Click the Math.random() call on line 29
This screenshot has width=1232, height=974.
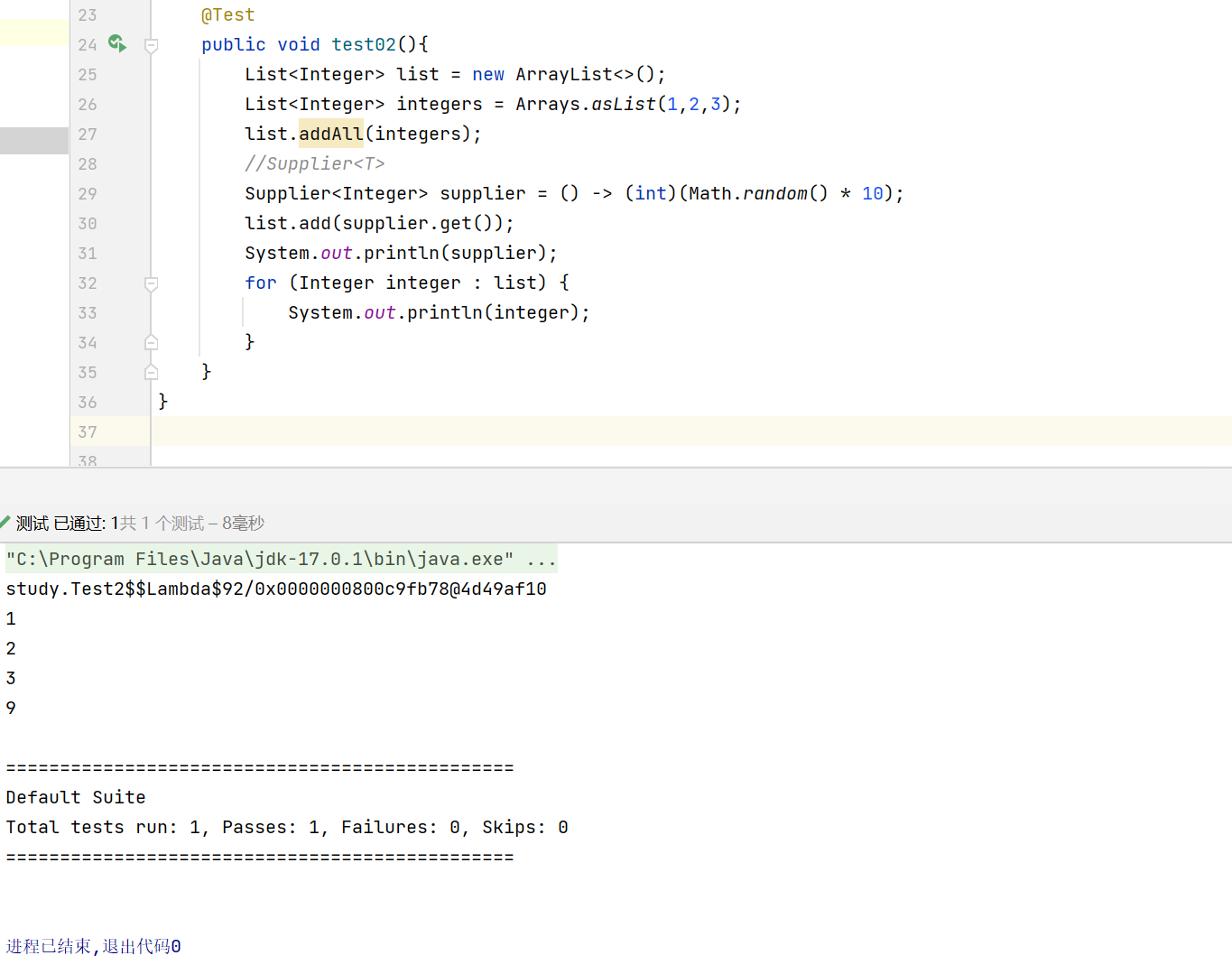(x=758, y=193)
